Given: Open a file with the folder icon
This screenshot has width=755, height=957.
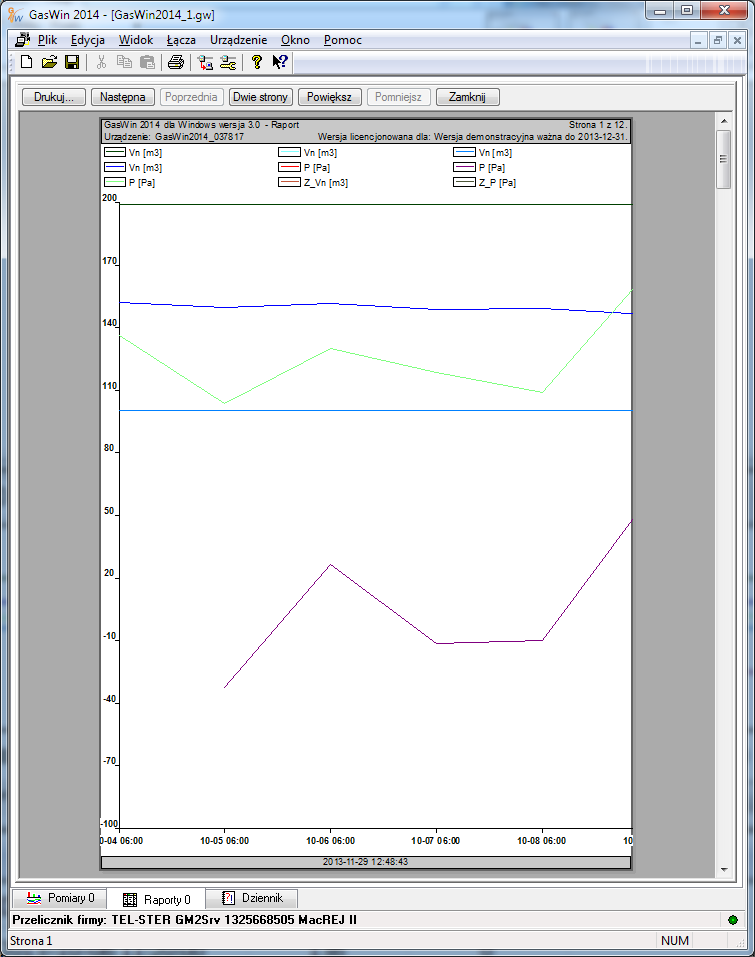Looking at the screenshot, I should 49,62.
